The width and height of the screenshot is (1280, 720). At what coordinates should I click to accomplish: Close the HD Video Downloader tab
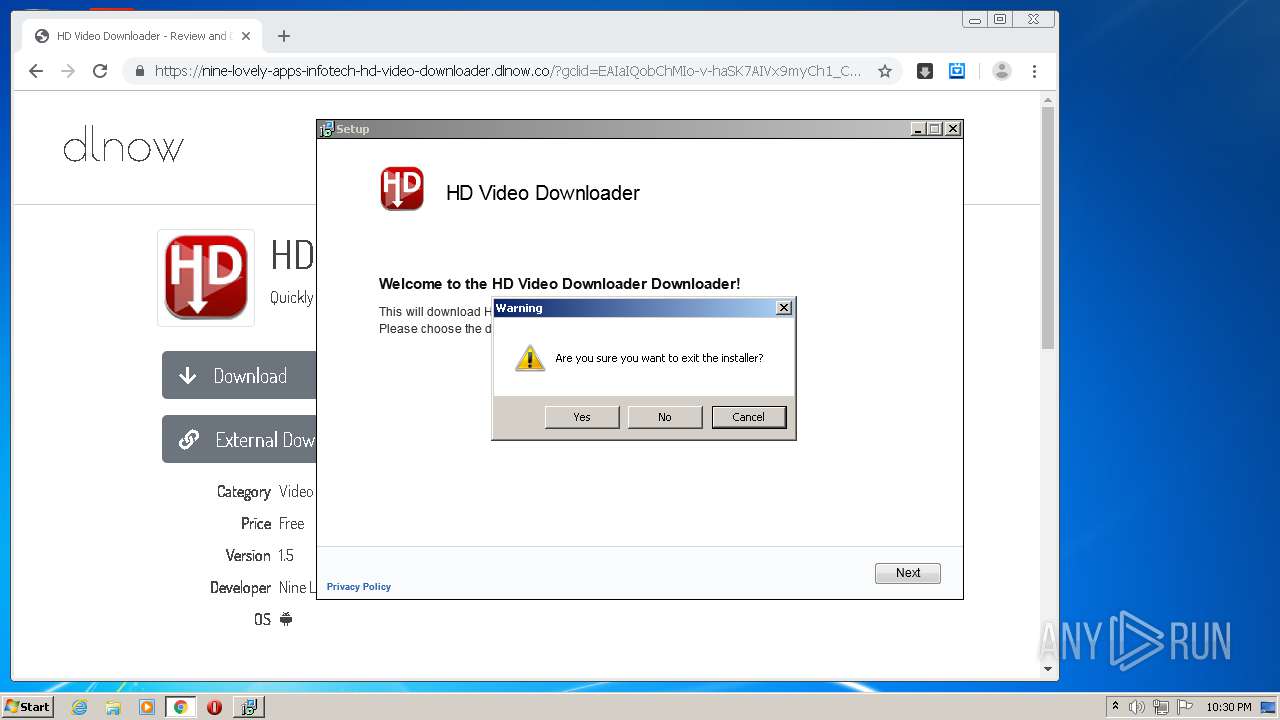click(246, 36)
